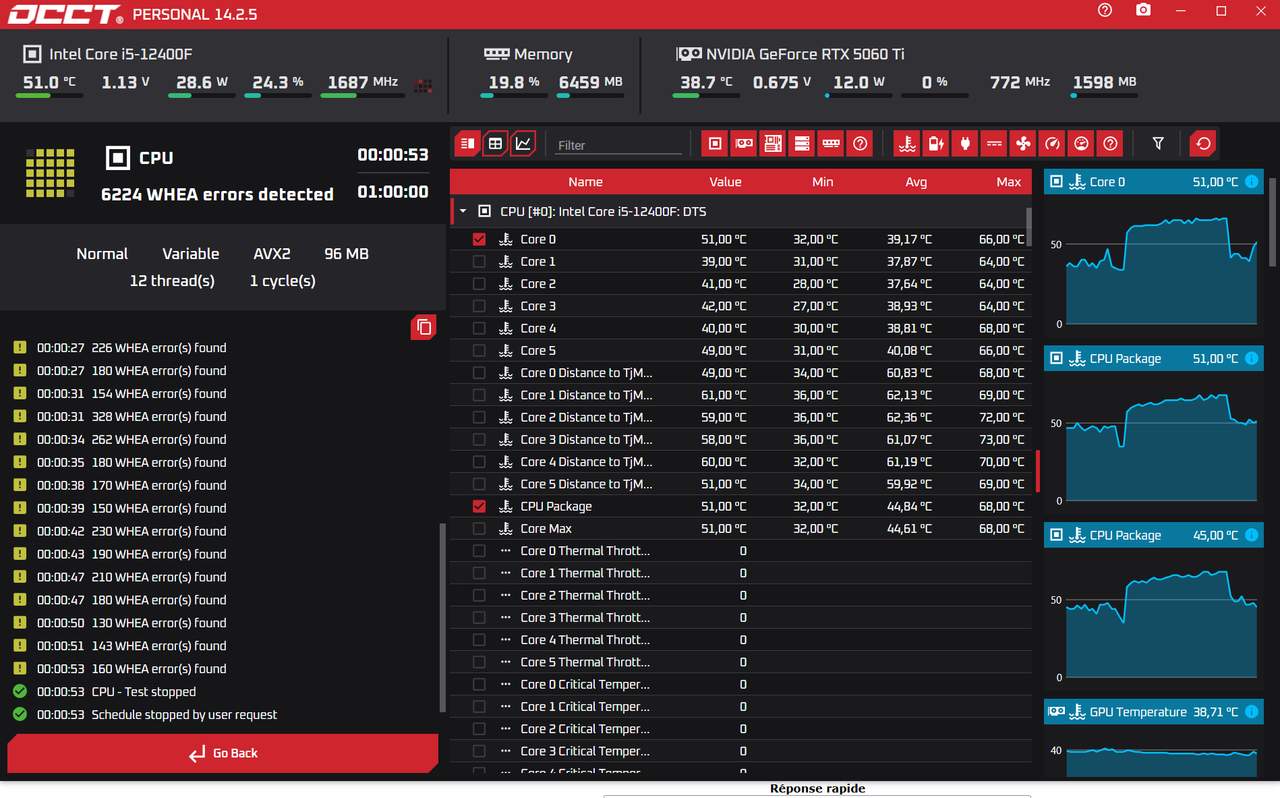Click the Filter text field
This screenshot has width=1280, height=798.
pos(618,145)
